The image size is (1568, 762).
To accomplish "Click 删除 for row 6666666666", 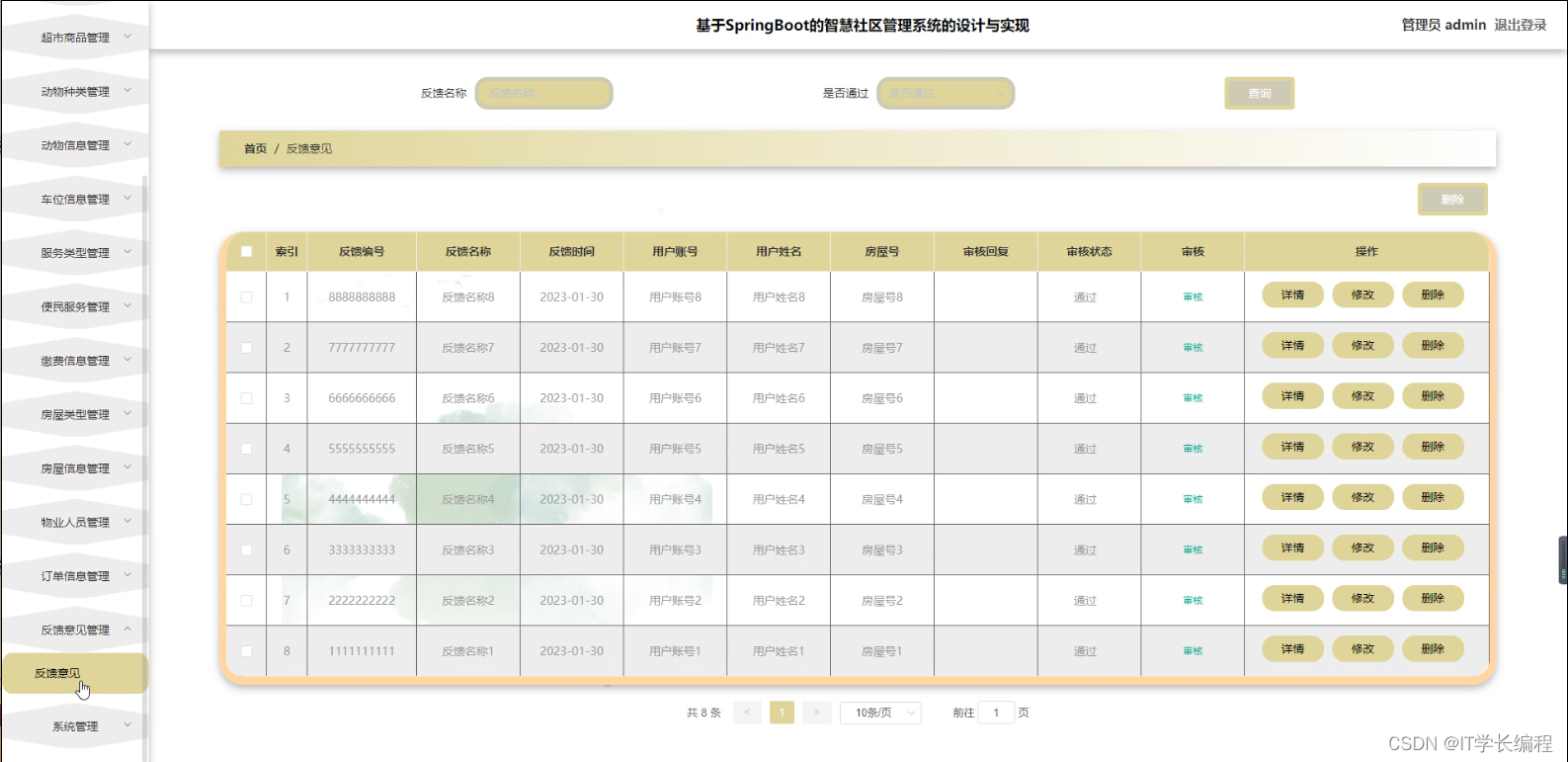I will 1433,395.
